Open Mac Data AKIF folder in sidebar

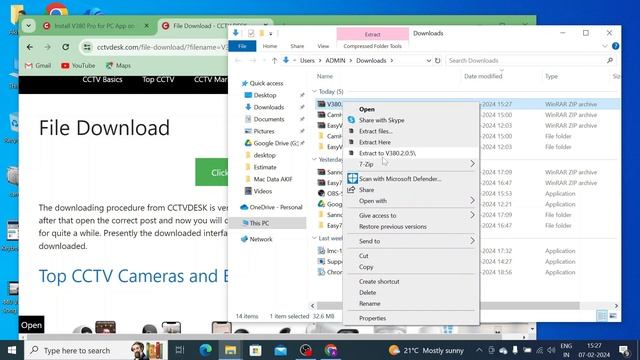coord(273,179)
